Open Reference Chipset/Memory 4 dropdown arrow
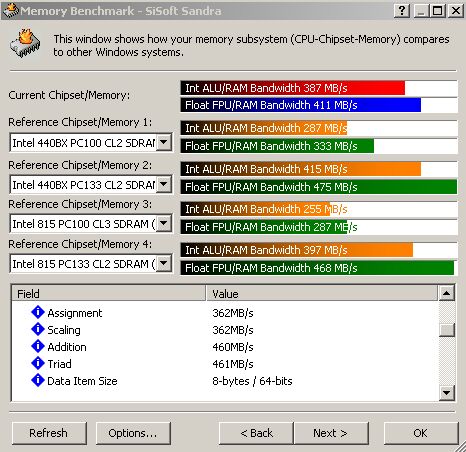 coord(164,263)
